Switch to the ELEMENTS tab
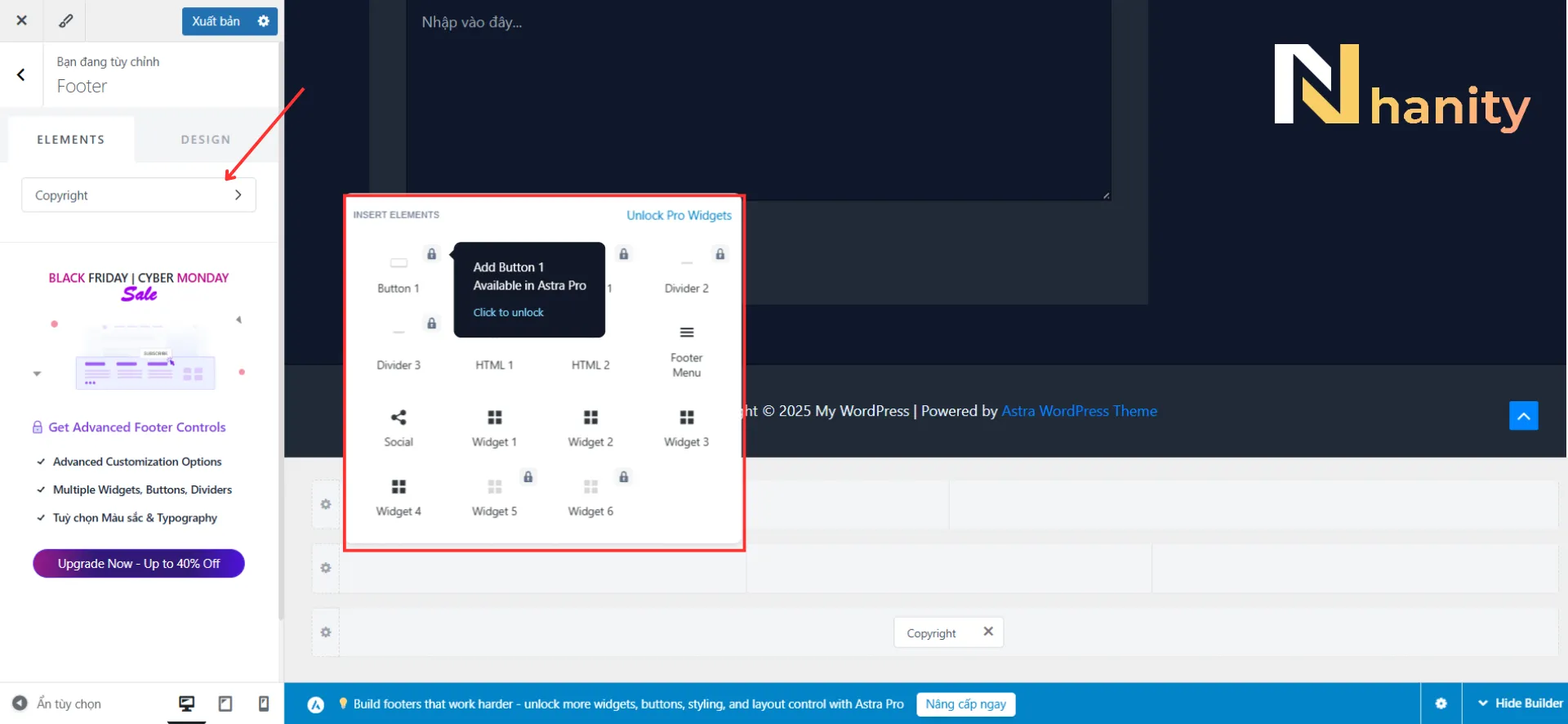 coord(71,140)
